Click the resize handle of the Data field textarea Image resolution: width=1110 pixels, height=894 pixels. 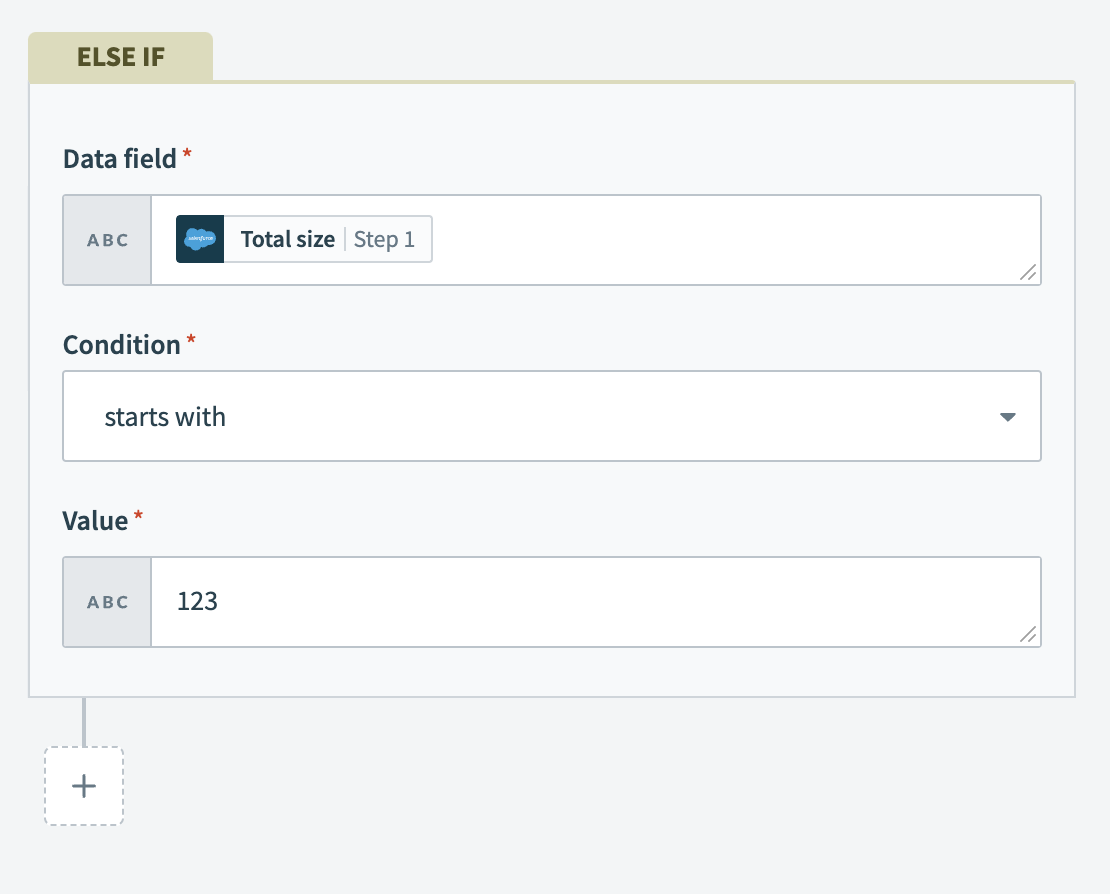[x=1029, y=272]
